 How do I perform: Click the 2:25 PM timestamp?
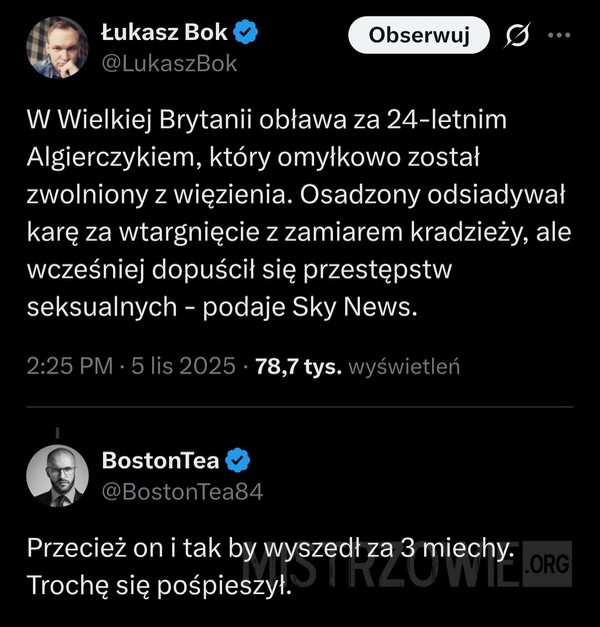click(x=69, y=367)
